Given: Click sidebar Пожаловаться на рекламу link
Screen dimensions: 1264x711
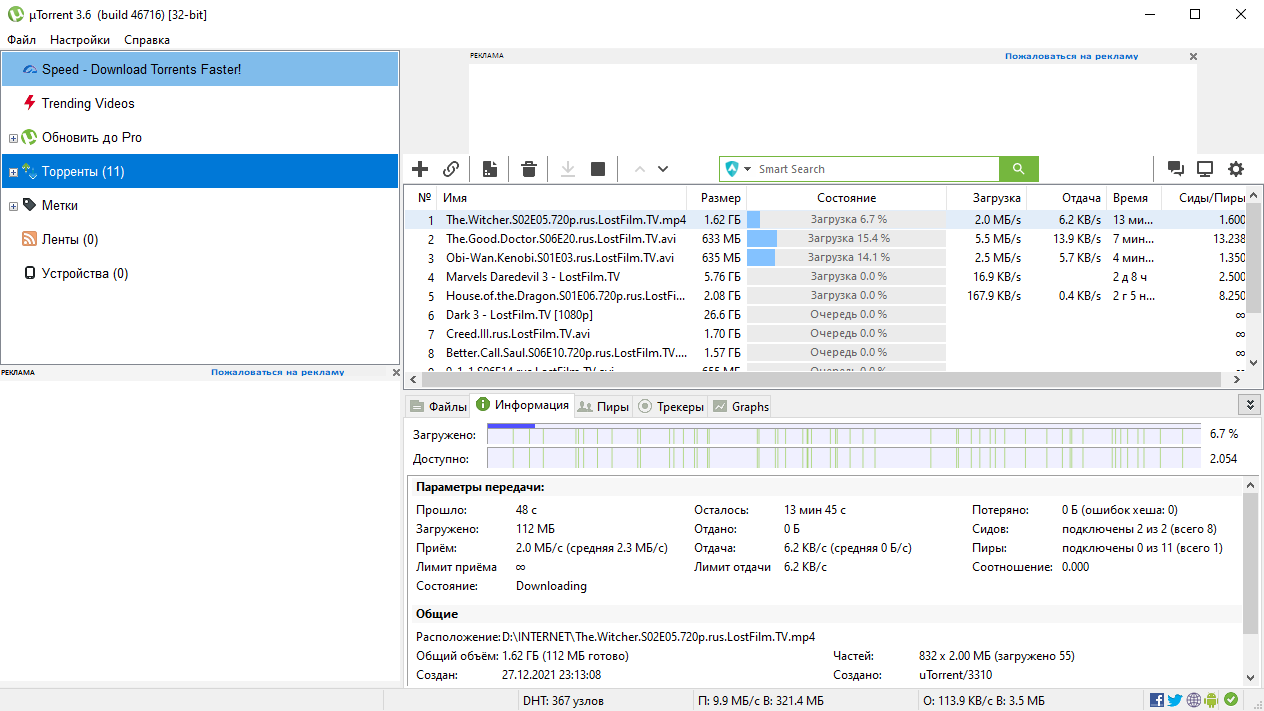Looking at the screenshot, I should point(277,372).
